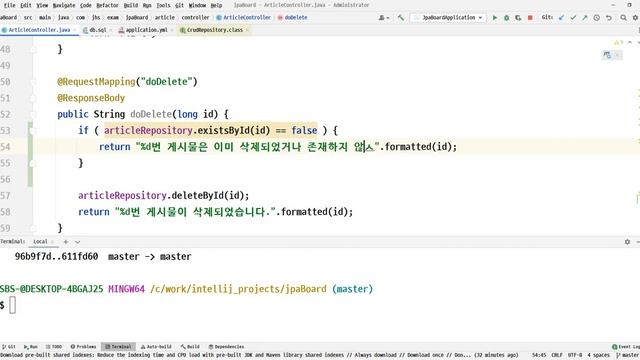This screenshot has width=640, height=360.
Task: Click in the terminal command prompt
Action: [13, 305]
